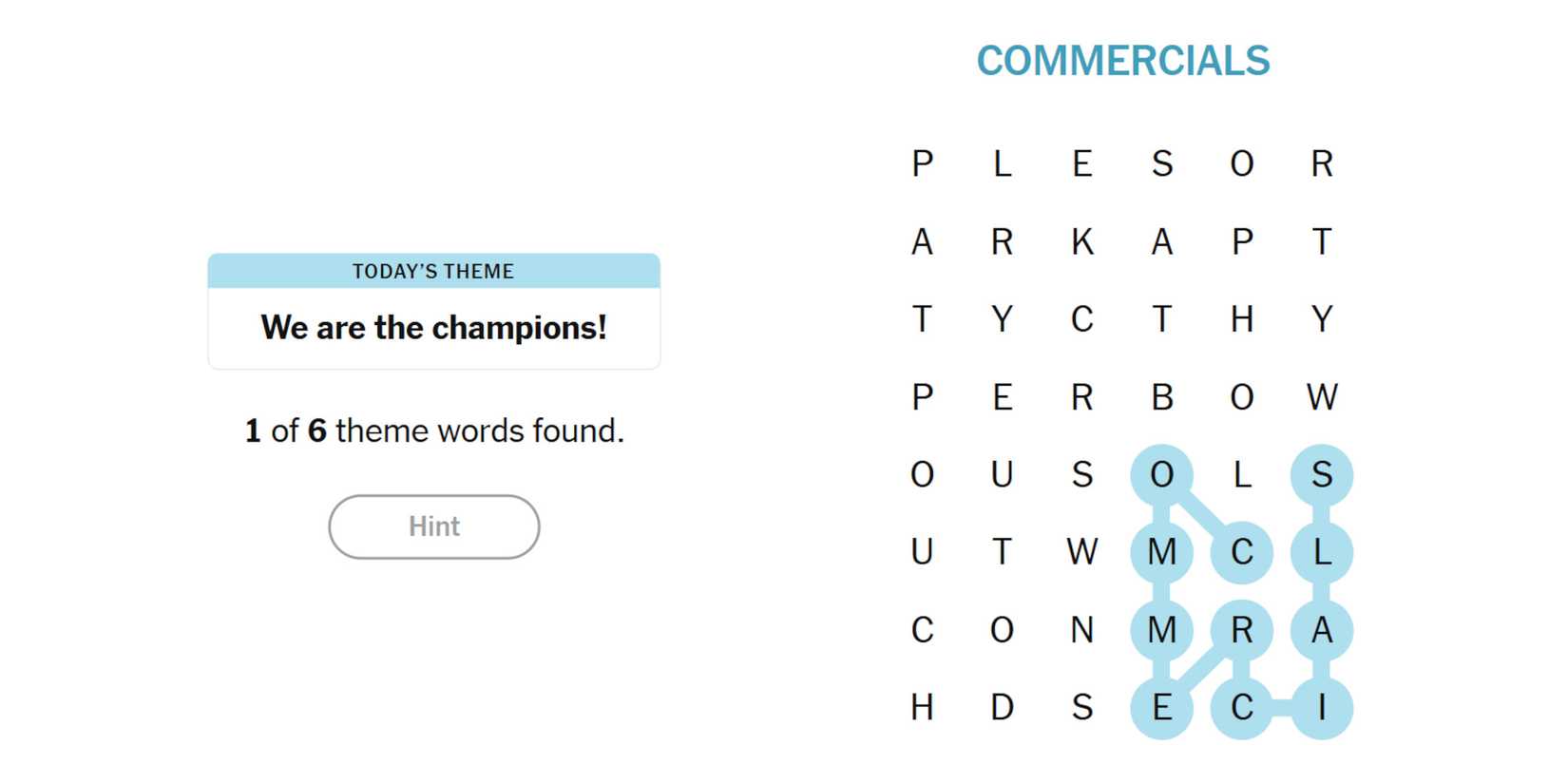Tap the letter N in the grid
The image size is (1568, 784).
1081,630
